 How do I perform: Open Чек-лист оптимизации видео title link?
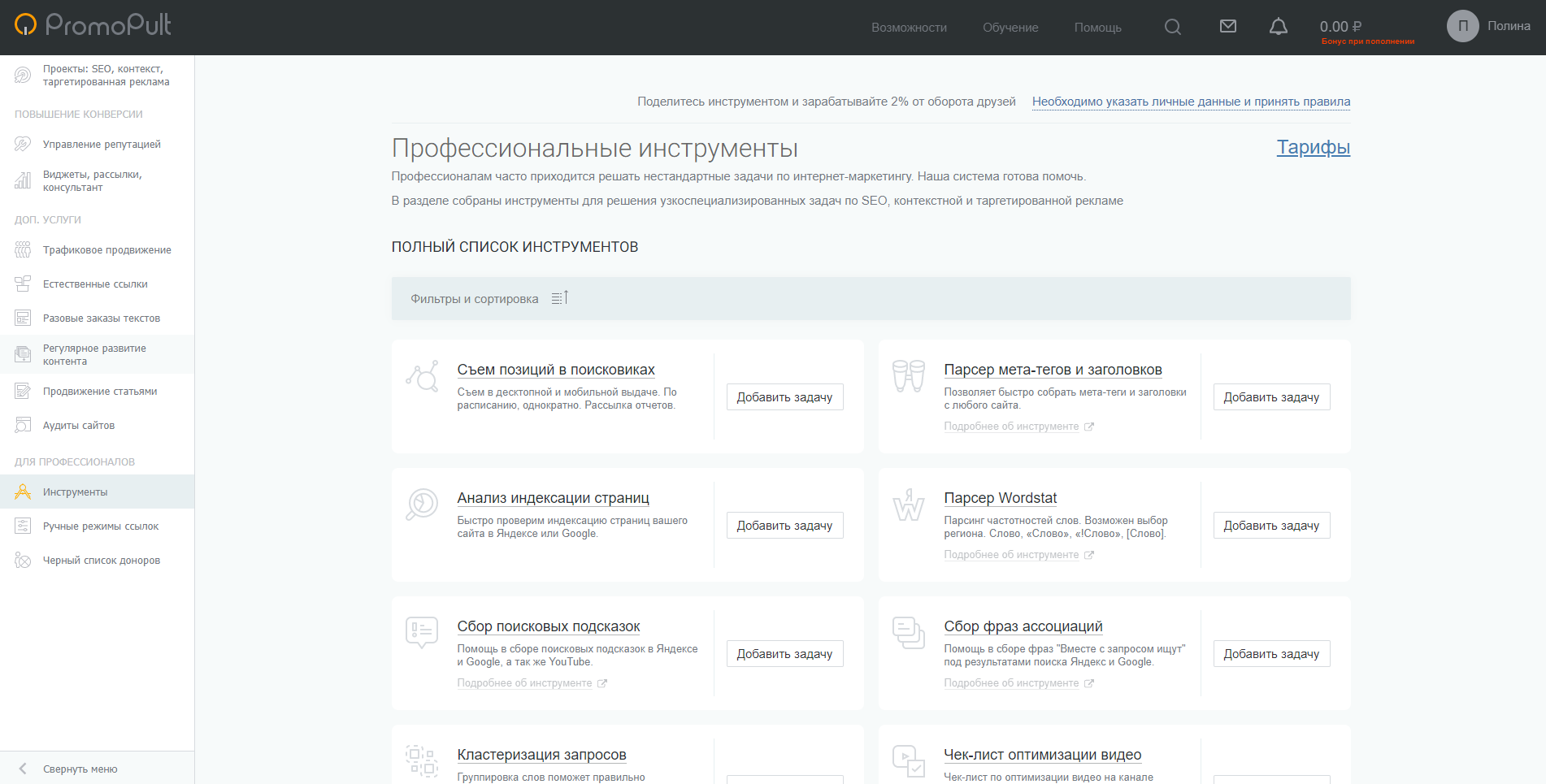(x=1042, y=755)
